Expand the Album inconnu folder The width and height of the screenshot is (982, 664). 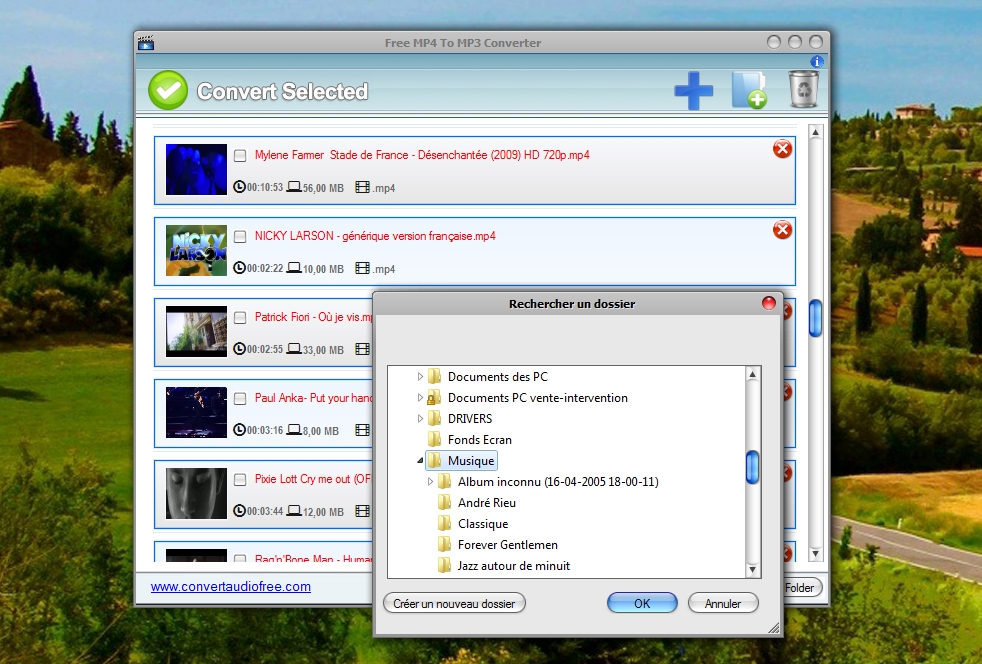430,482
